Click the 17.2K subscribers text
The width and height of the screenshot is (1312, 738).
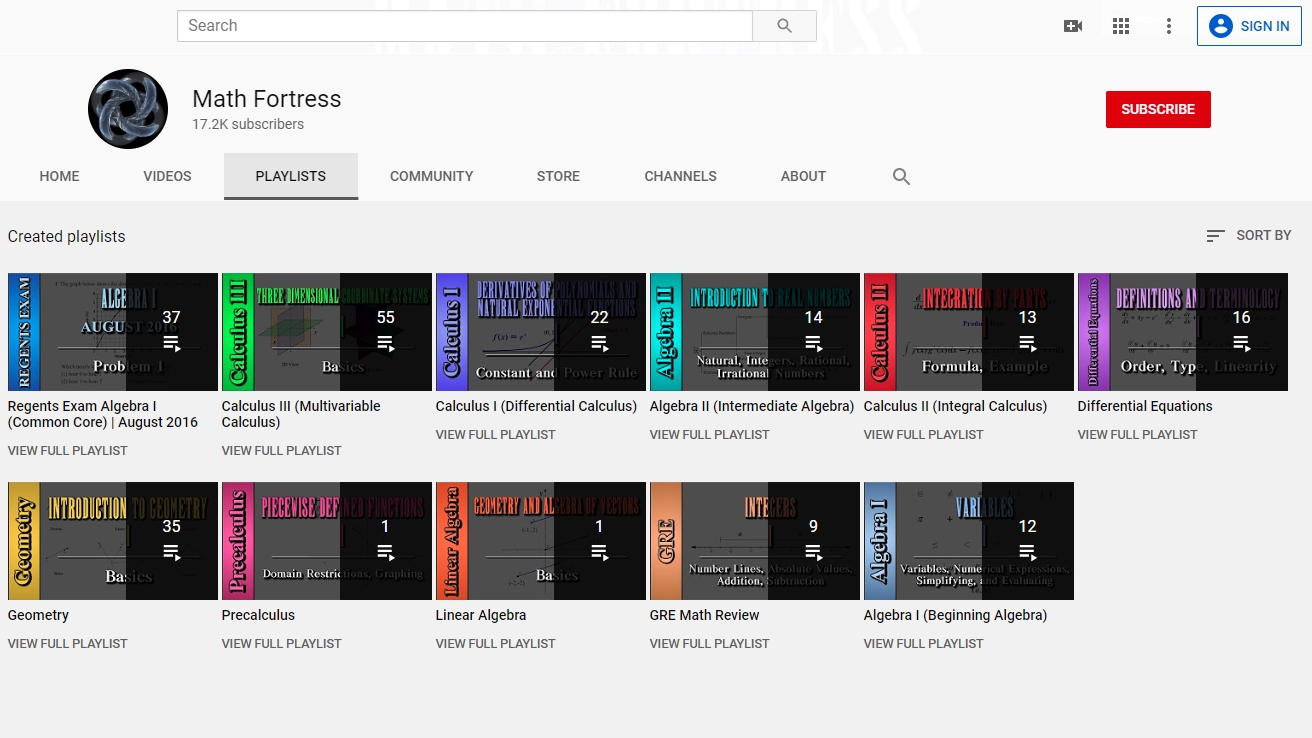[248, 125]
